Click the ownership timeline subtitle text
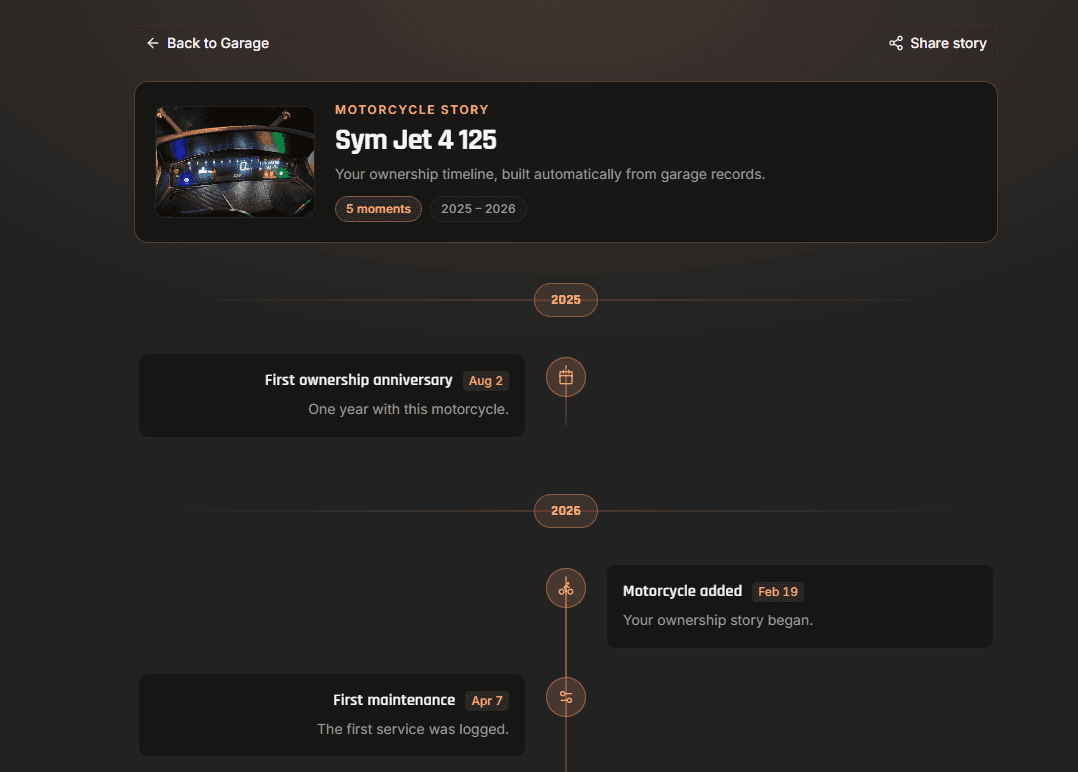Screen dimensions: 1078x772 pyautogui.click(x=550, y=175)
